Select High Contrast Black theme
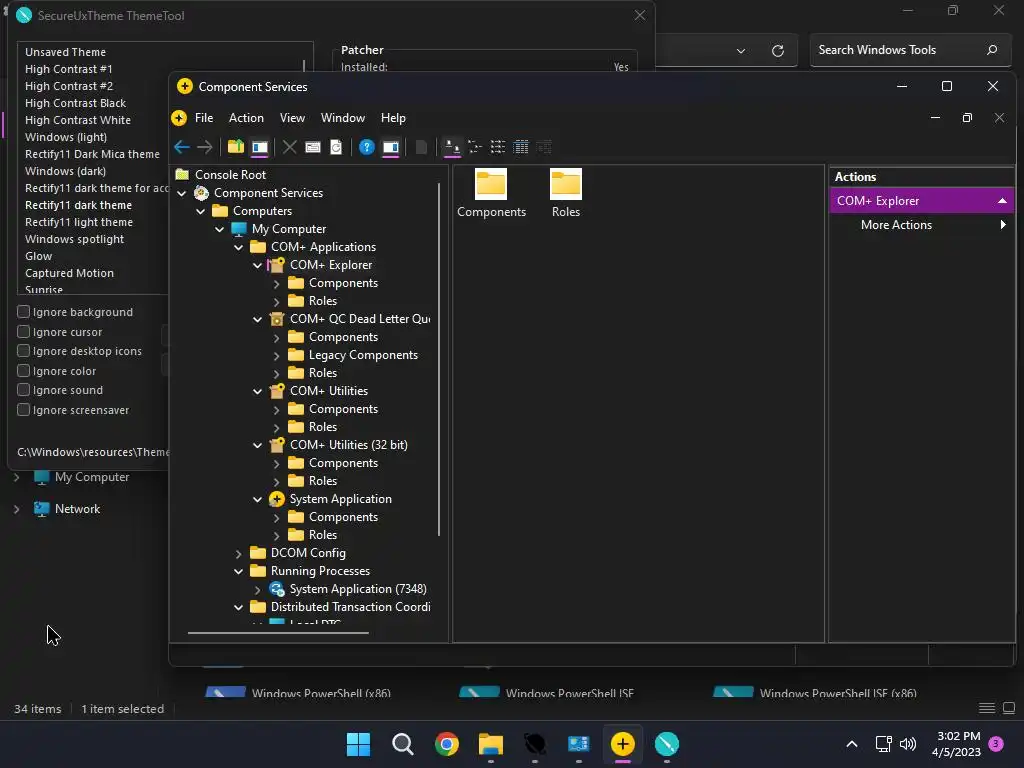 pos(75,103)
